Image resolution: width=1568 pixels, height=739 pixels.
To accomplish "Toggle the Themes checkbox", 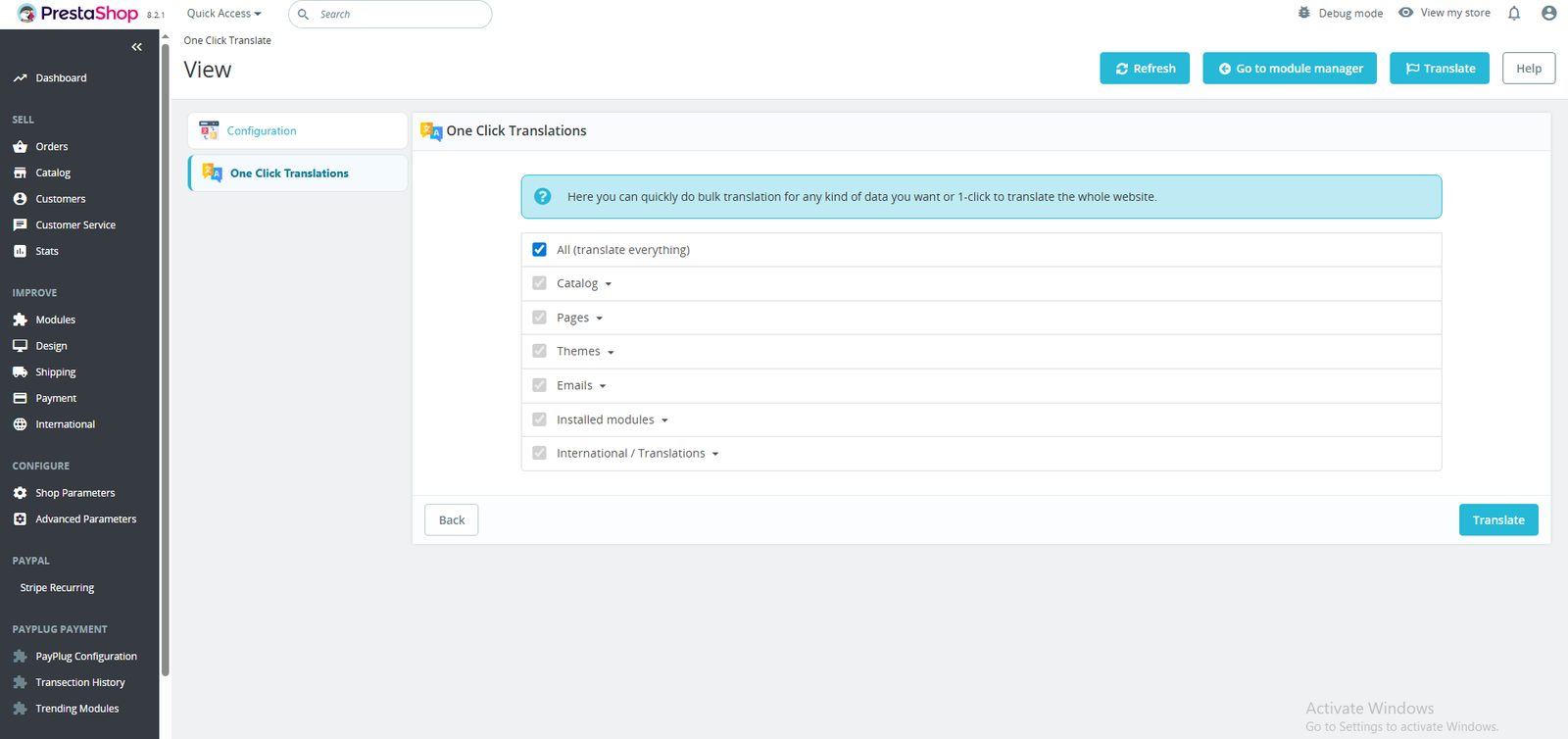I will coord(539,351).
